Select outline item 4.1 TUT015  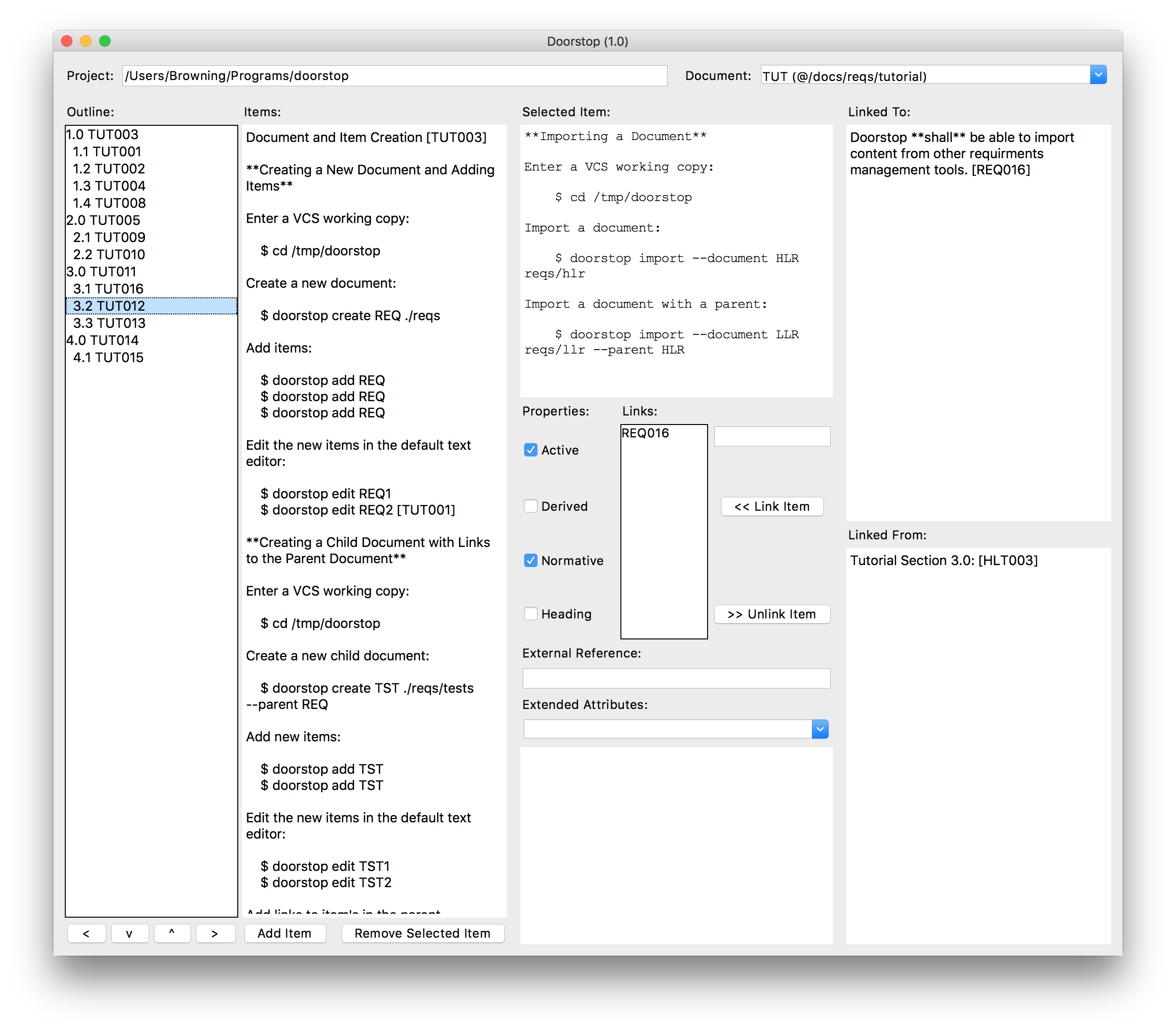point(152,357)
